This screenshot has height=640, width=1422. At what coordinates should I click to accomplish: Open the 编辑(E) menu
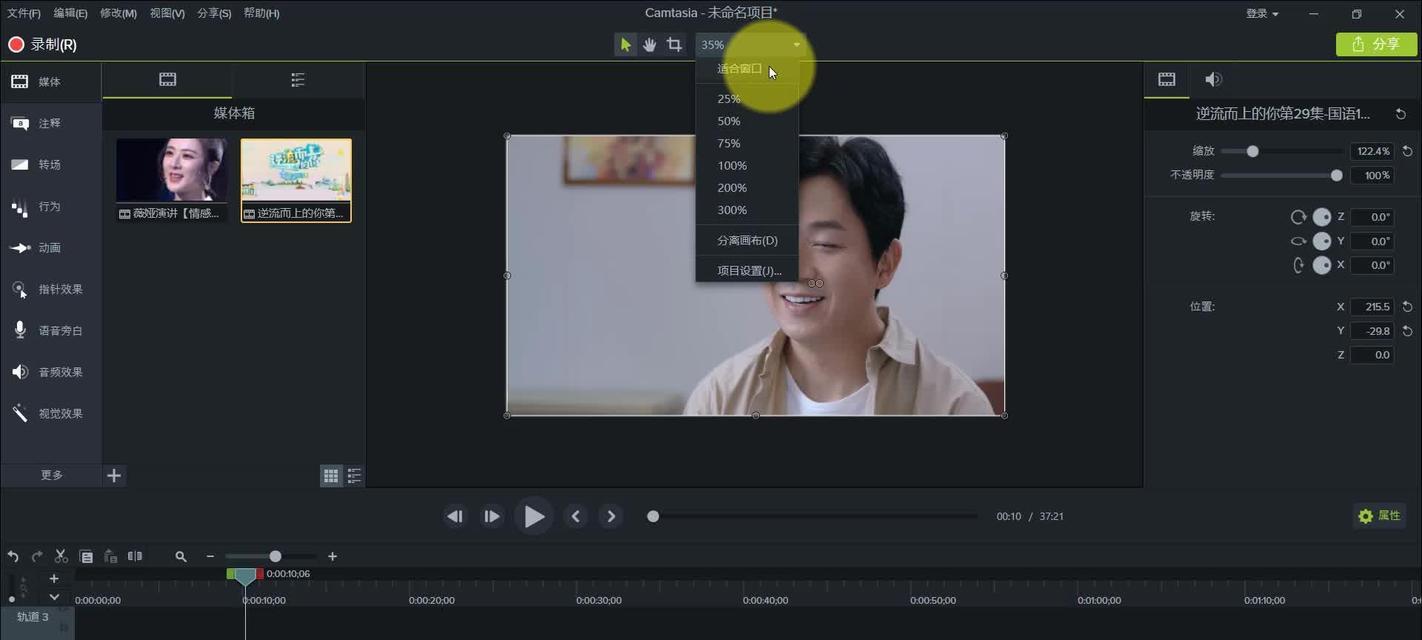[70, 13]
